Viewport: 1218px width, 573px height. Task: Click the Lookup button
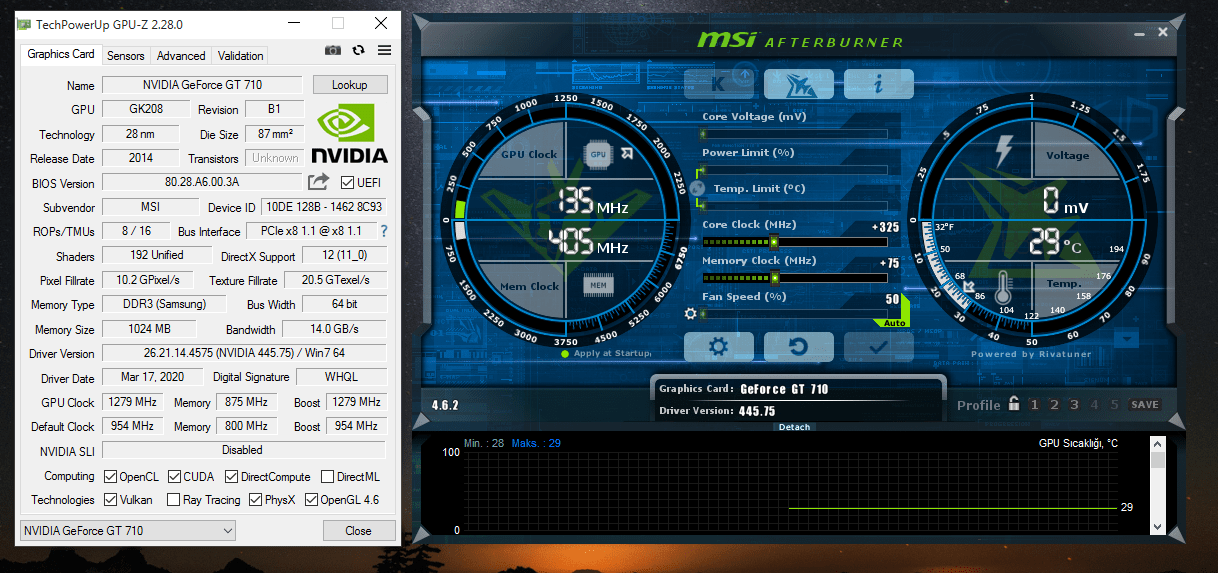coord(350,85)
